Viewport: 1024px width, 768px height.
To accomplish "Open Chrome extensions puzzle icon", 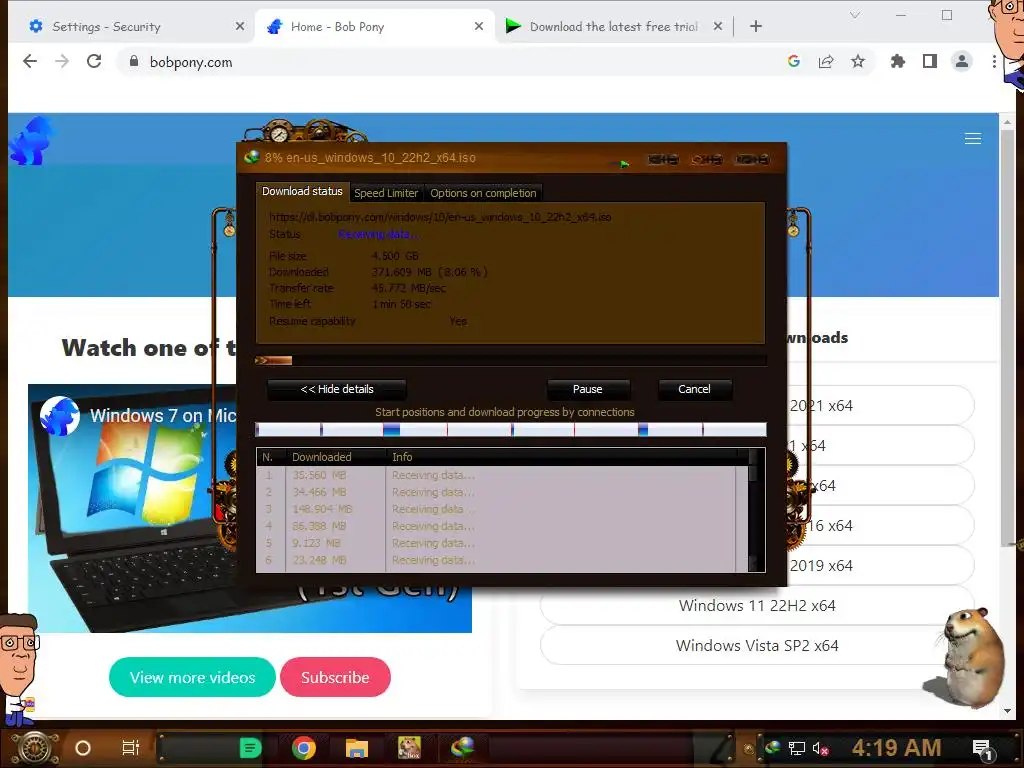I will pos(898,61).
